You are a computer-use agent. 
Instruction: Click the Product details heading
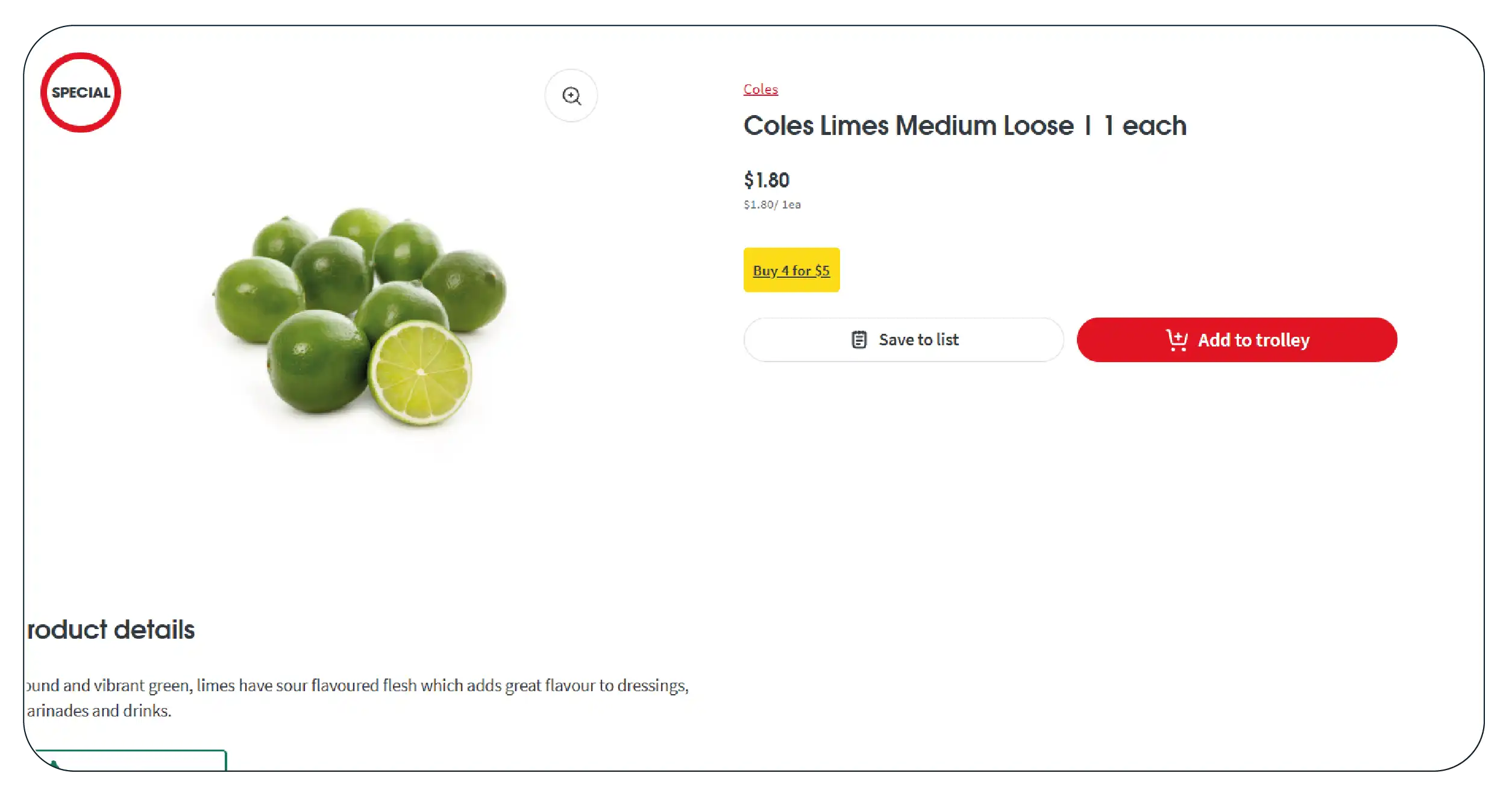pyautogui.click(x=111, y=630)
